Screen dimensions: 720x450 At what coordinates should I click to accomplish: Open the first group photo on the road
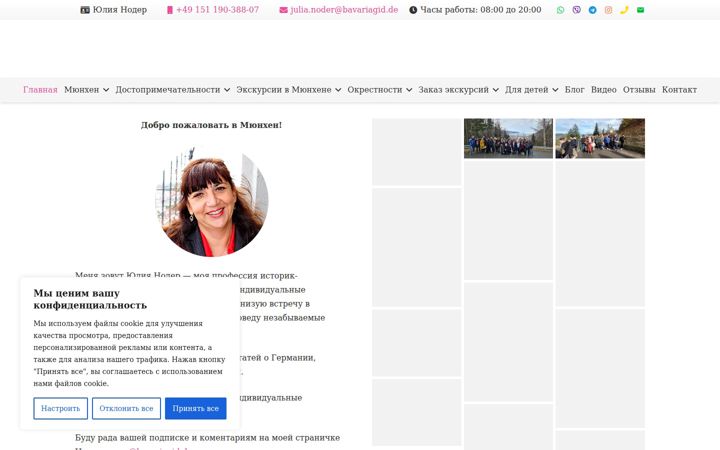508,138
